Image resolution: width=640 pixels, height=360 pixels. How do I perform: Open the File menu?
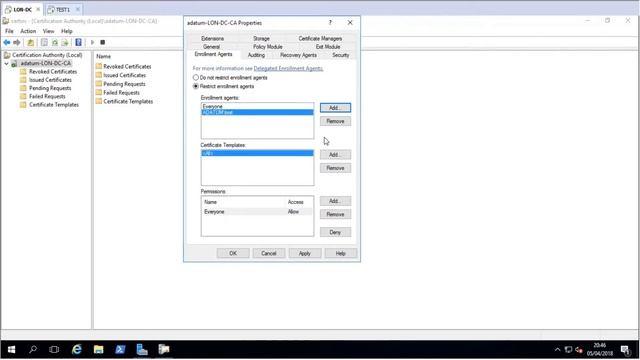pyautogui.click(x=9, y=31)
